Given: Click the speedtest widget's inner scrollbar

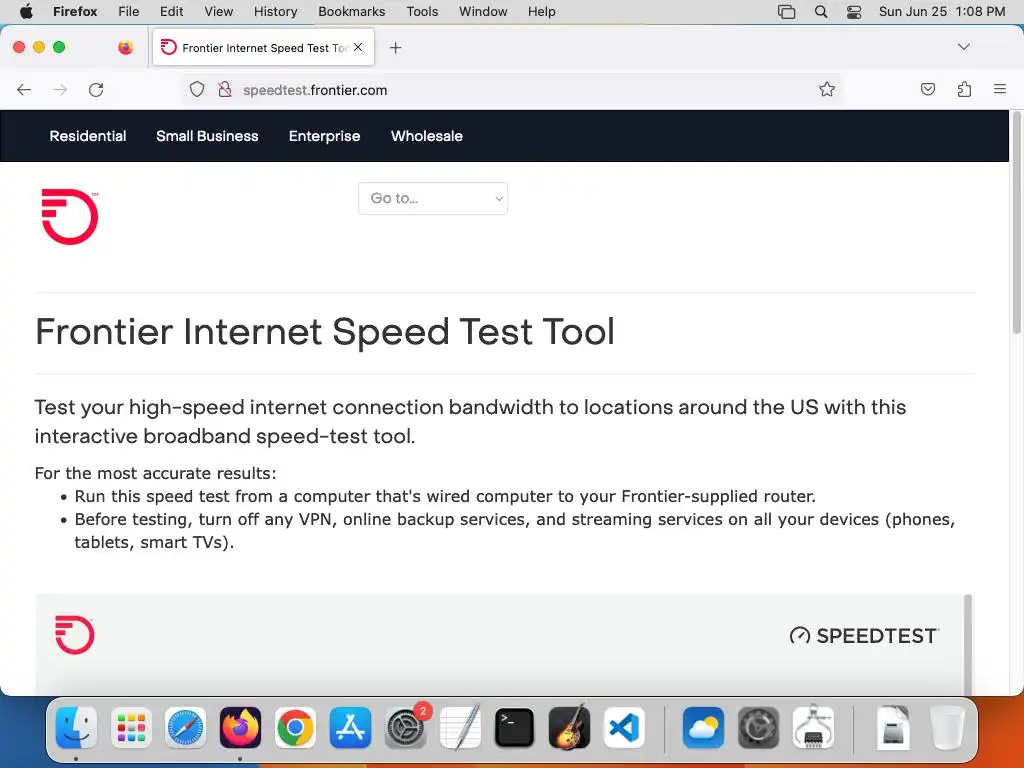Looking at the screenshot, I should (x=968, y=644).
